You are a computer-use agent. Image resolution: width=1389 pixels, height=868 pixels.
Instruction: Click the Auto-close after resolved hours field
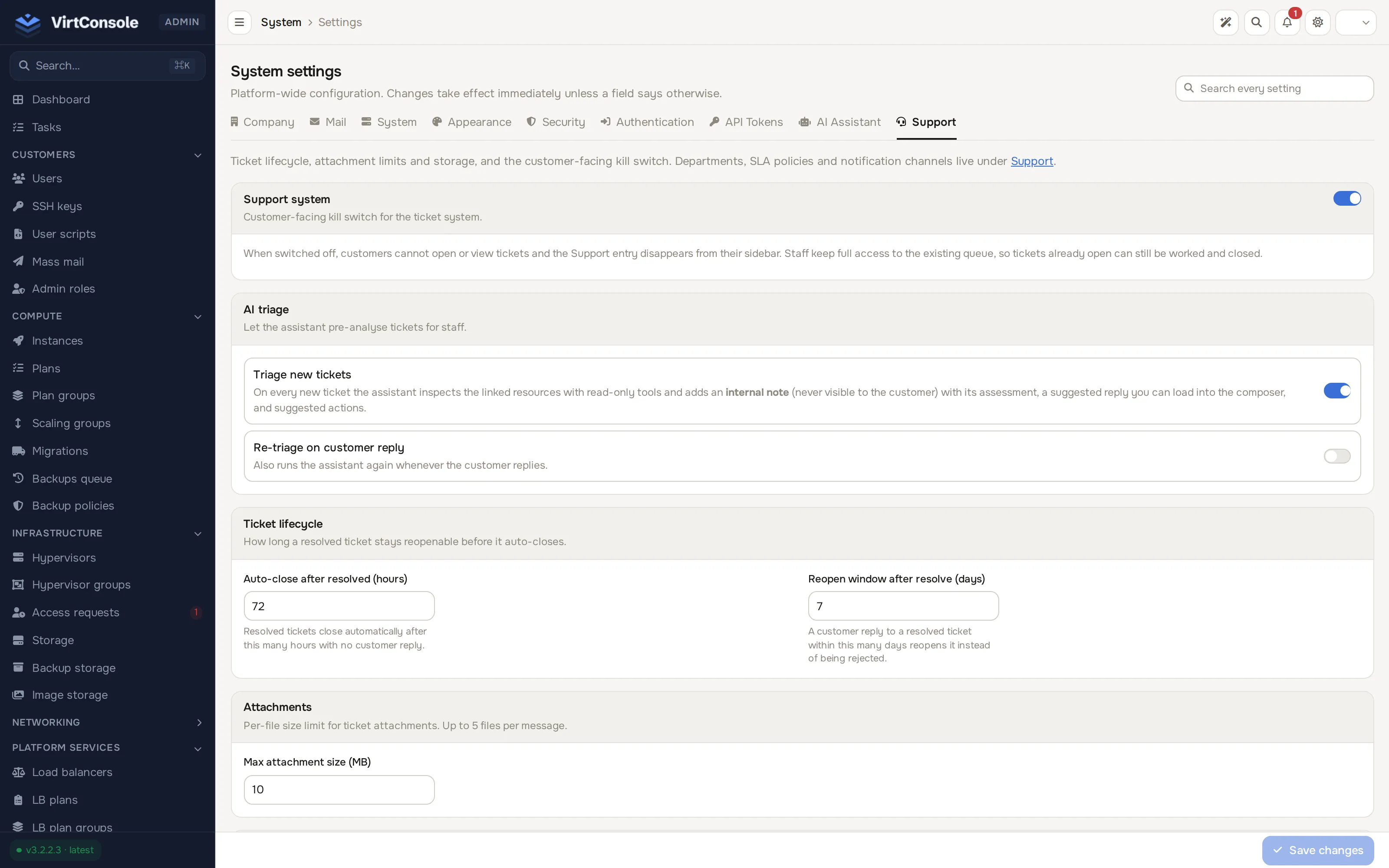point(339,606)
